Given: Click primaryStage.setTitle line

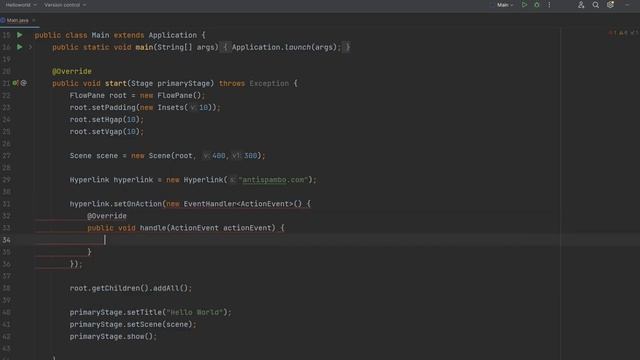Looking at the screenshot, I should 150,312.
